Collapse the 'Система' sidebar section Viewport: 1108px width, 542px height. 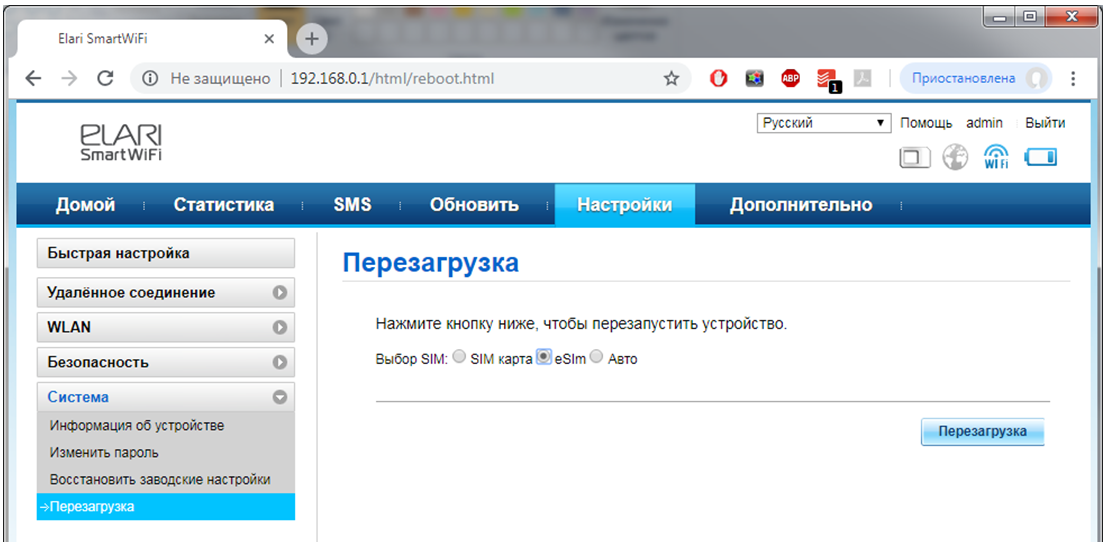tap(165, 397)
